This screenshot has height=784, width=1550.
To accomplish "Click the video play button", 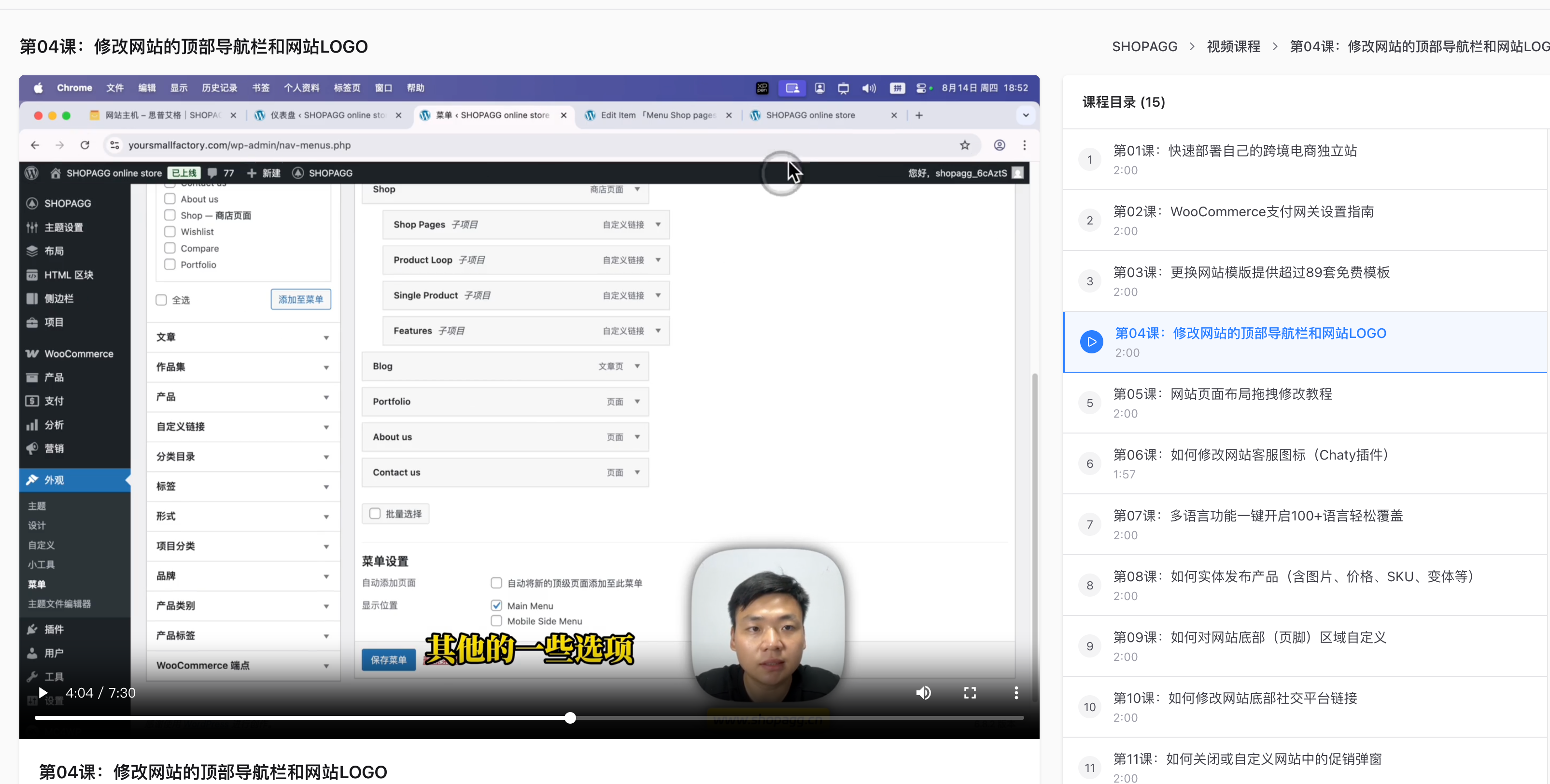I will click(x=42, y=693).
